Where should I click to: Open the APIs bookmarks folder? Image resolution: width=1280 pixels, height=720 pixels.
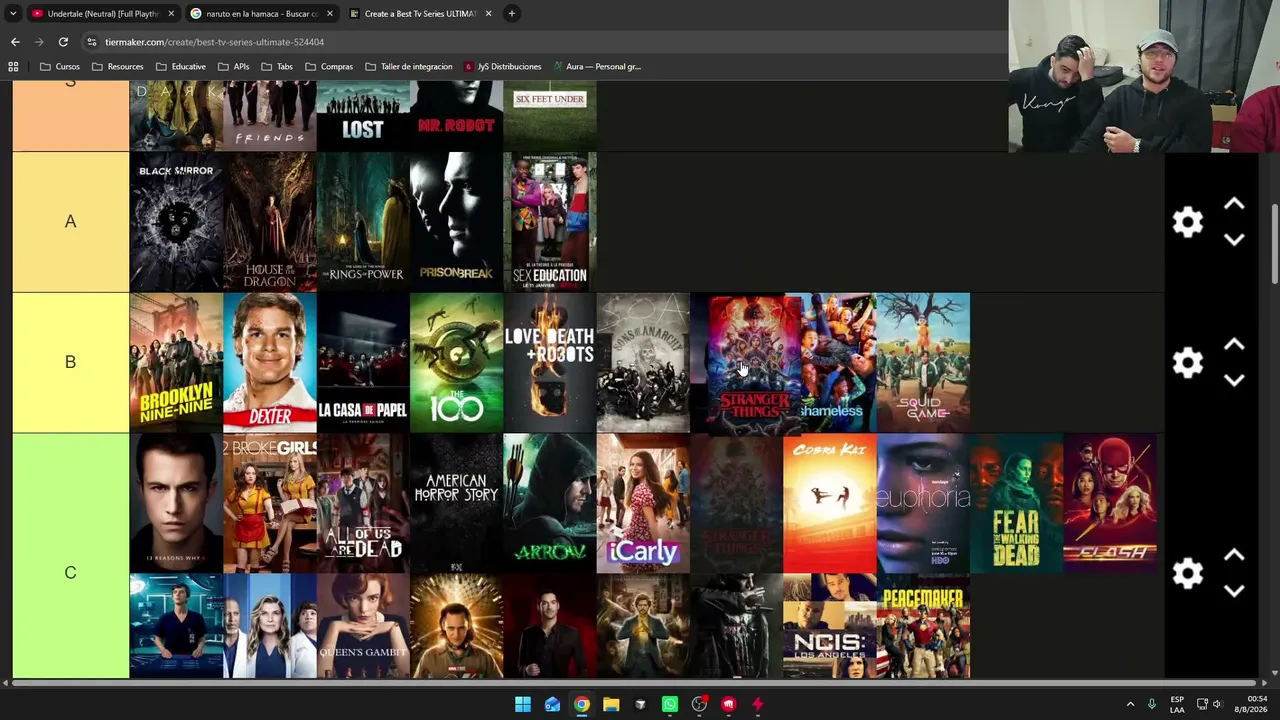(233, 66)
